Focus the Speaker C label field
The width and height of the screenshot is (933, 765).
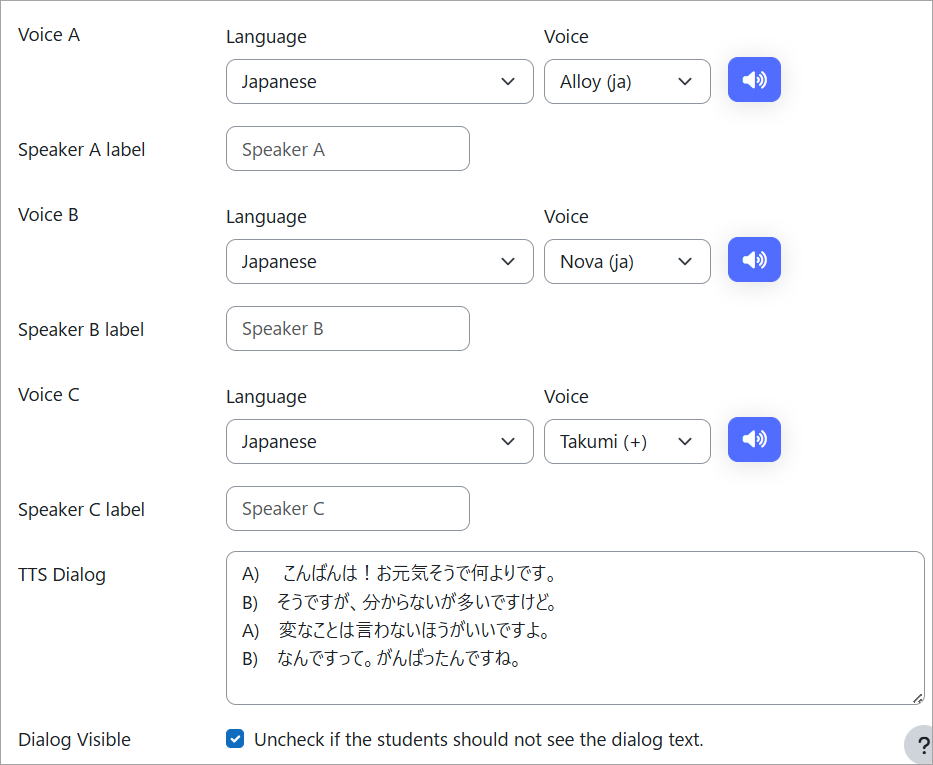pos(347,509)
